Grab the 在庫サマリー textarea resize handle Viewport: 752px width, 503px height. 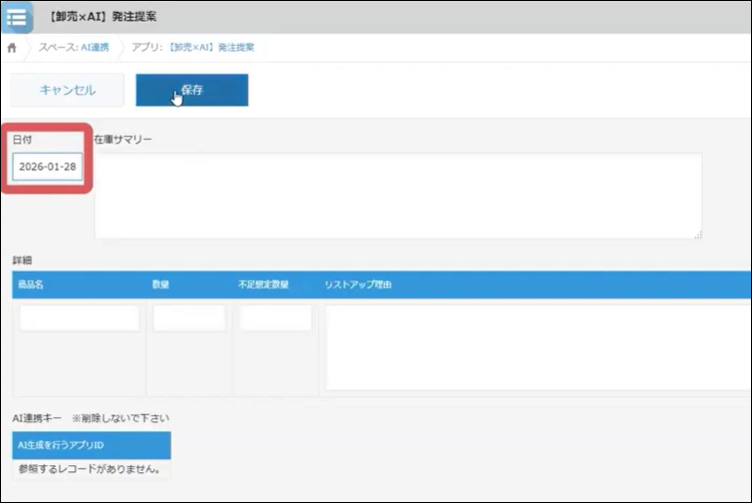697,234
